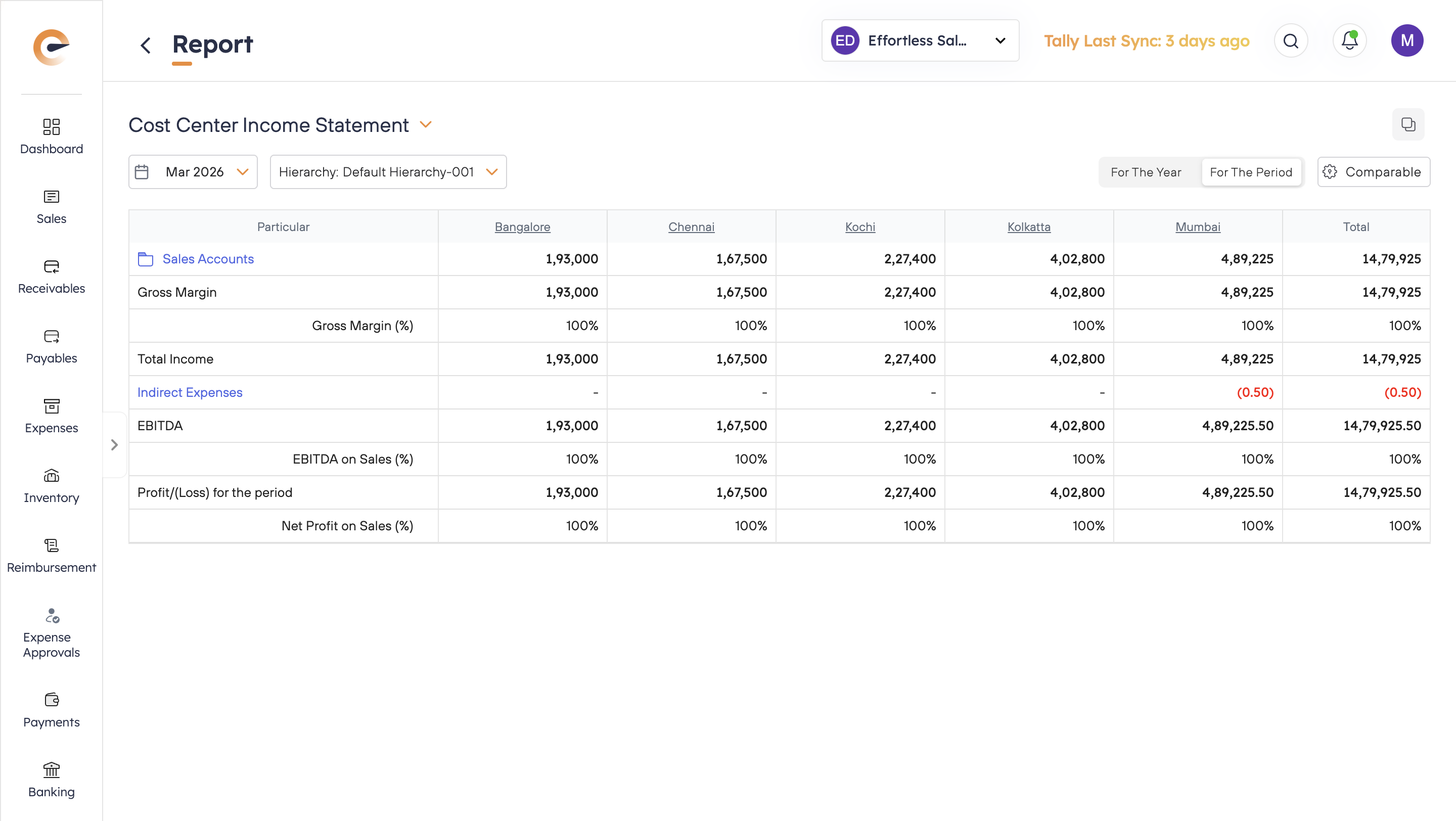Click the Indirect Expenses link
The width and height of the screenshot is (1456, 821).
click(x=190, y=392)
